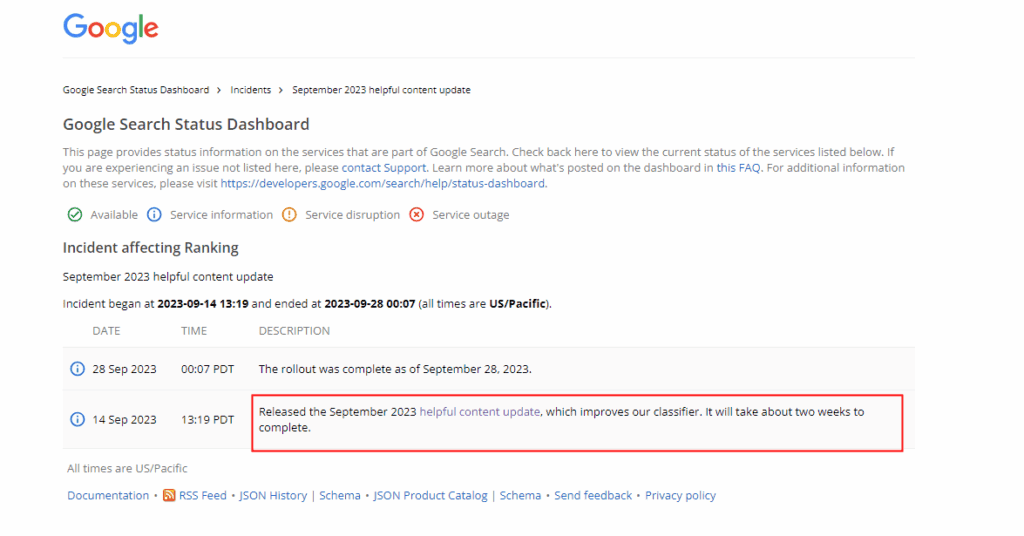This screenshot has width=1024, height=536.
Task: Click the red Service outage icon
Action: [417, 215]
